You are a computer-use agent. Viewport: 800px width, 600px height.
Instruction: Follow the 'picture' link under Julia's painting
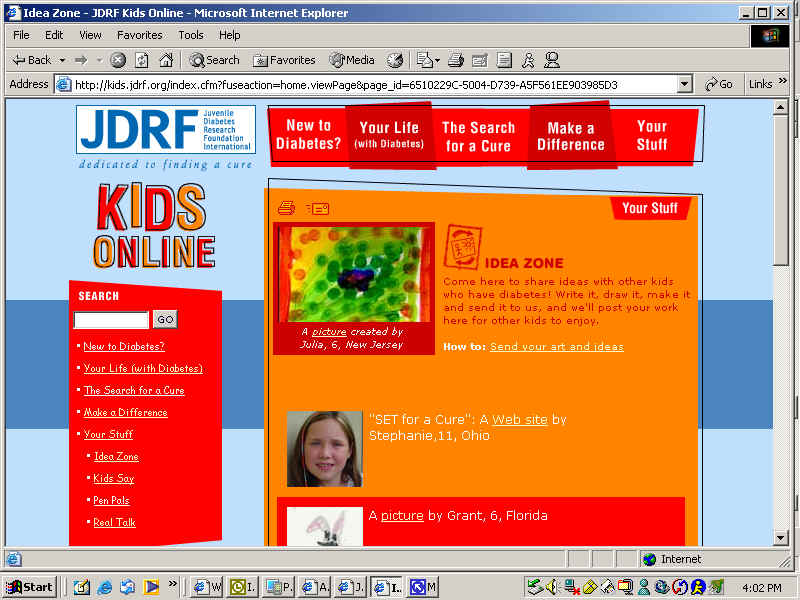pyautogui.click(x=329, y=332)
